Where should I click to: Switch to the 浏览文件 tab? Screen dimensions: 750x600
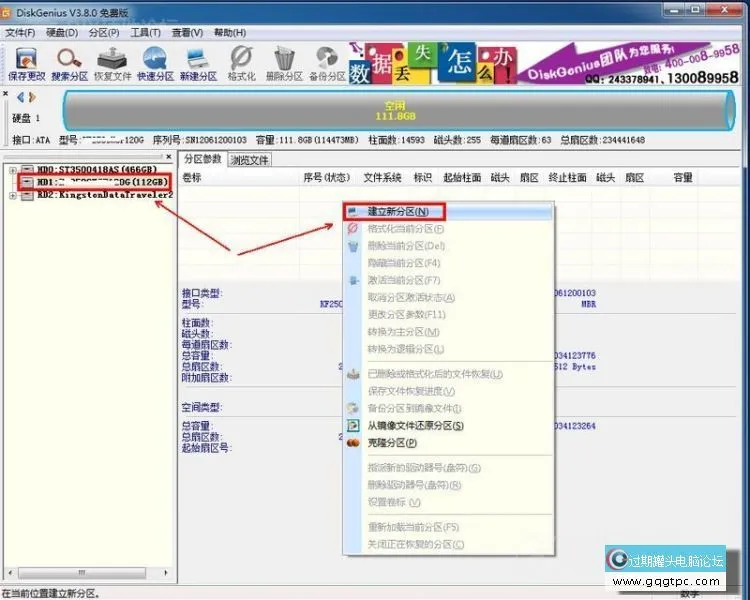click(x=249, y=160)
